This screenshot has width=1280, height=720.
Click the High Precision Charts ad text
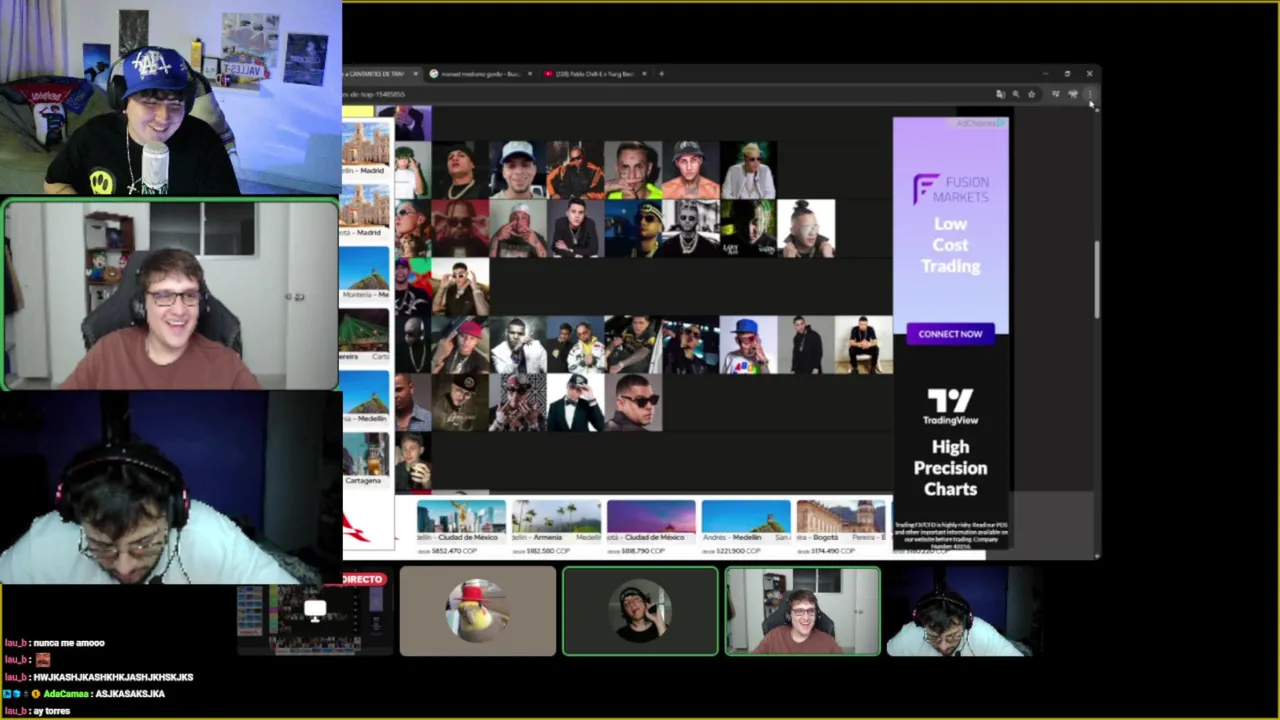tap(950, 468)
